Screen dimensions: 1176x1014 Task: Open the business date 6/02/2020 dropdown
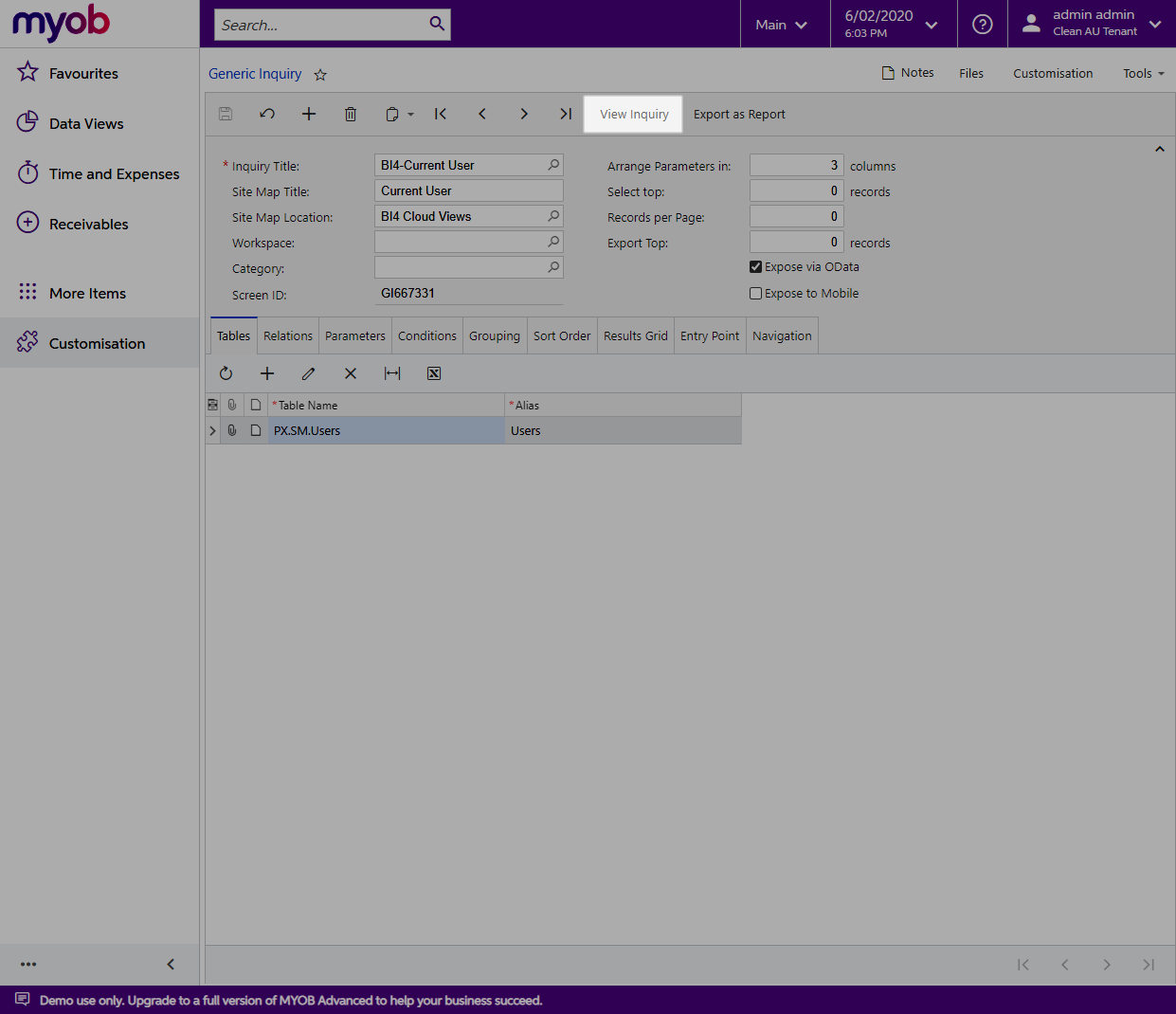pos(892,25)
